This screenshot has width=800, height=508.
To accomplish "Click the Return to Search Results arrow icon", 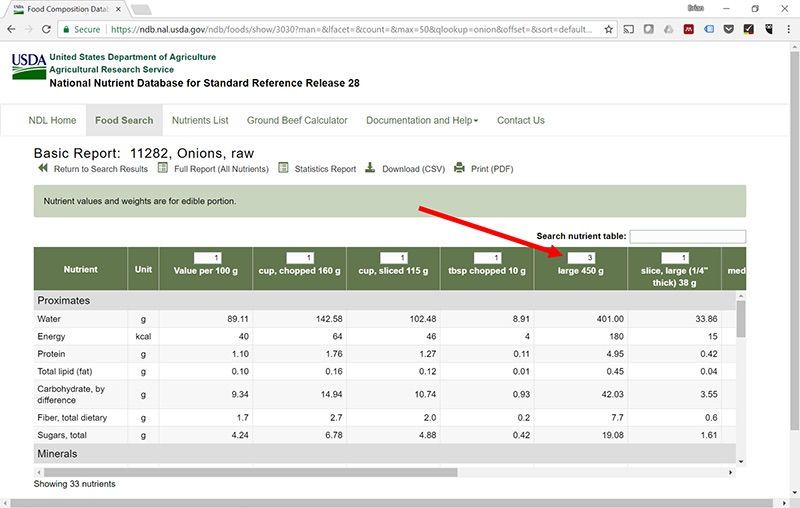I will pos(43,168).
